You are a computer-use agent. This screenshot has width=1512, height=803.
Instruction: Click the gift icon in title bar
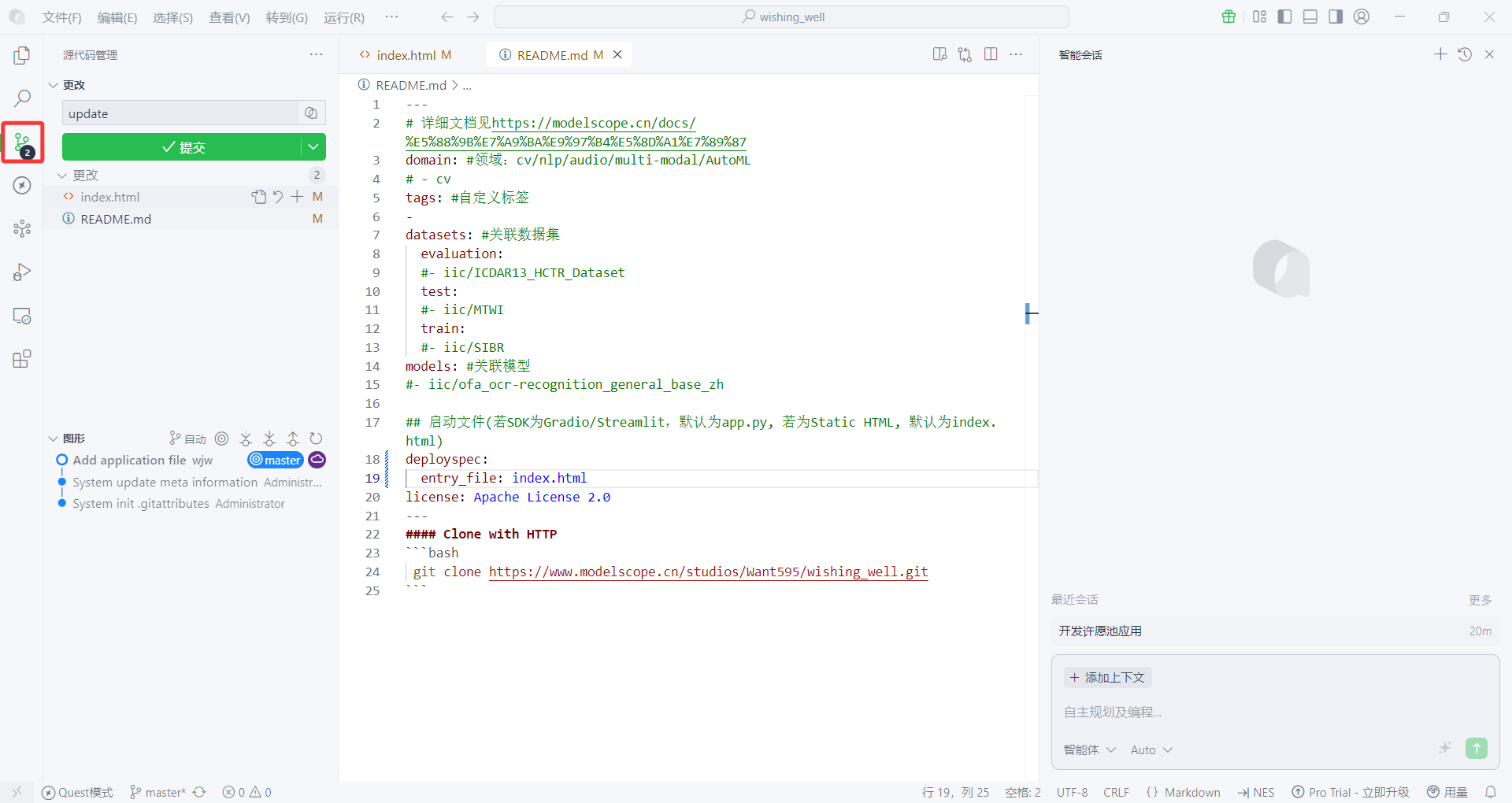1228,17
